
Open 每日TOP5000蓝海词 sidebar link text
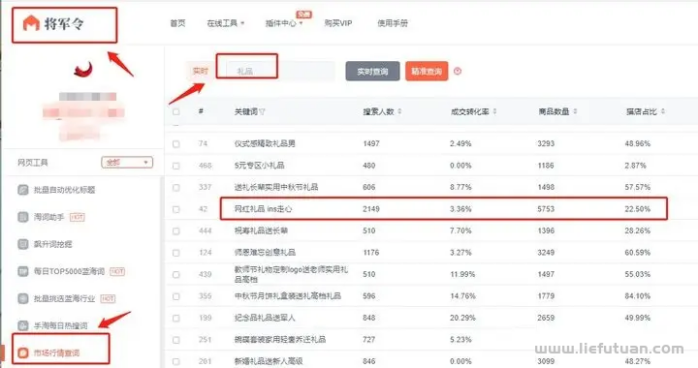69,271
